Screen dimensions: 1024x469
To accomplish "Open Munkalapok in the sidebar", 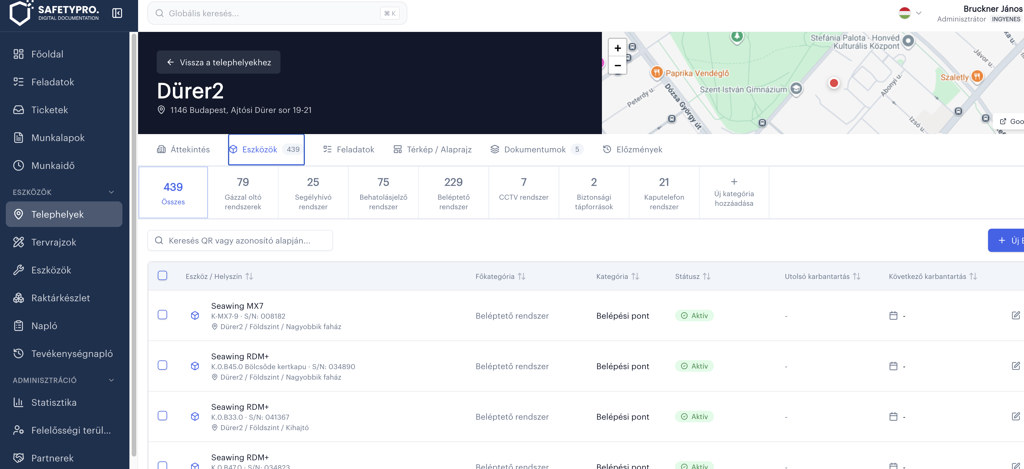I will [64, 138].
